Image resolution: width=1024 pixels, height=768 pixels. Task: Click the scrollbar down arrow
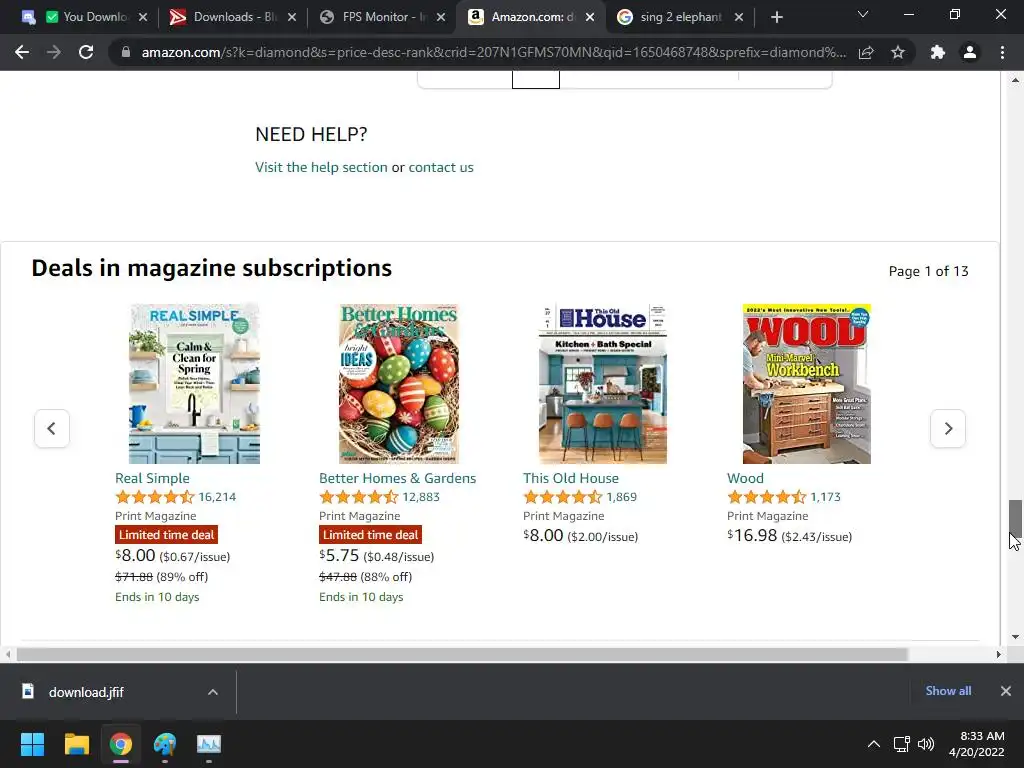(x=1015, y=637)
